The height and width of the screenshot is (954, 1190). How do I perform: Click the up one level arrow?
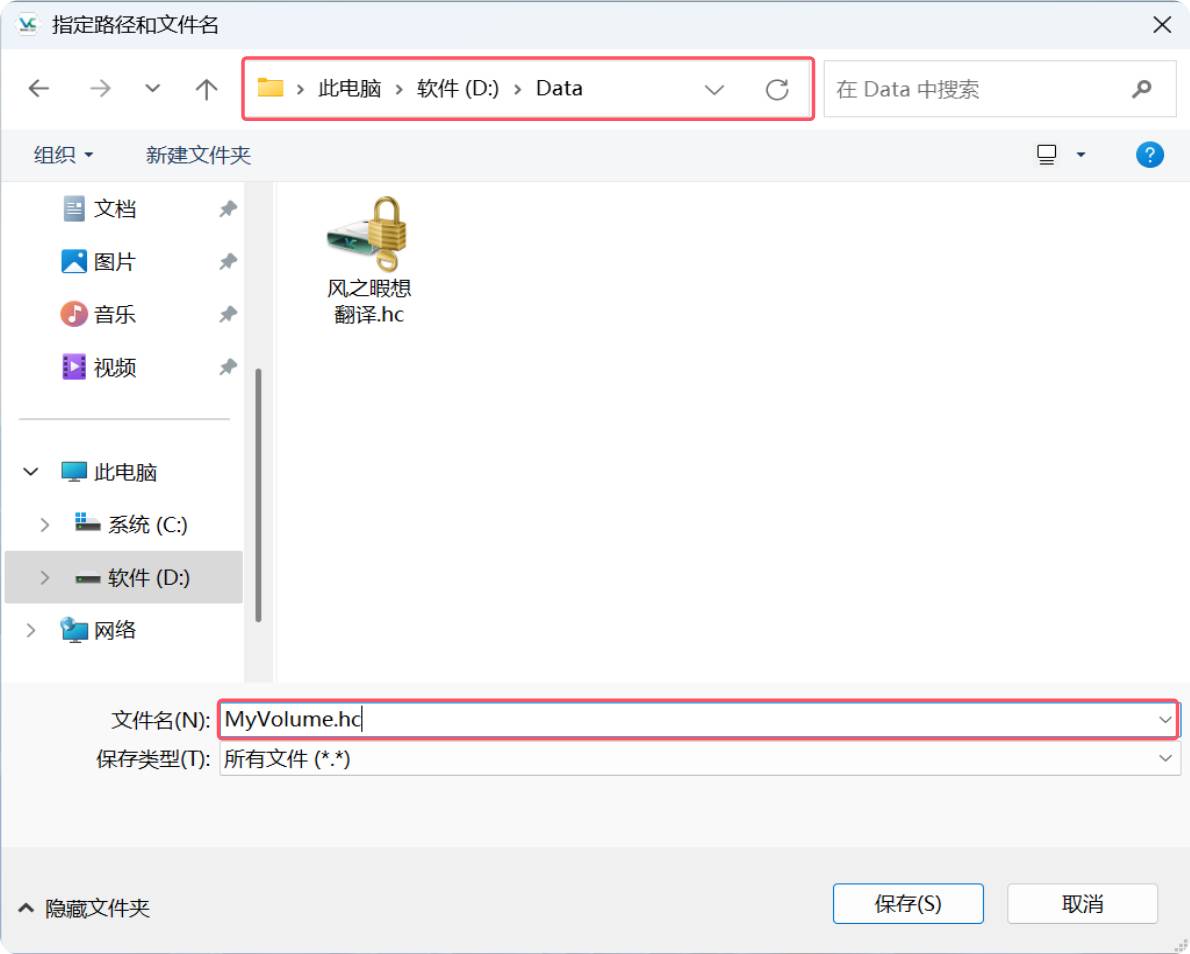pyautogui.click(x=206, y=89)
